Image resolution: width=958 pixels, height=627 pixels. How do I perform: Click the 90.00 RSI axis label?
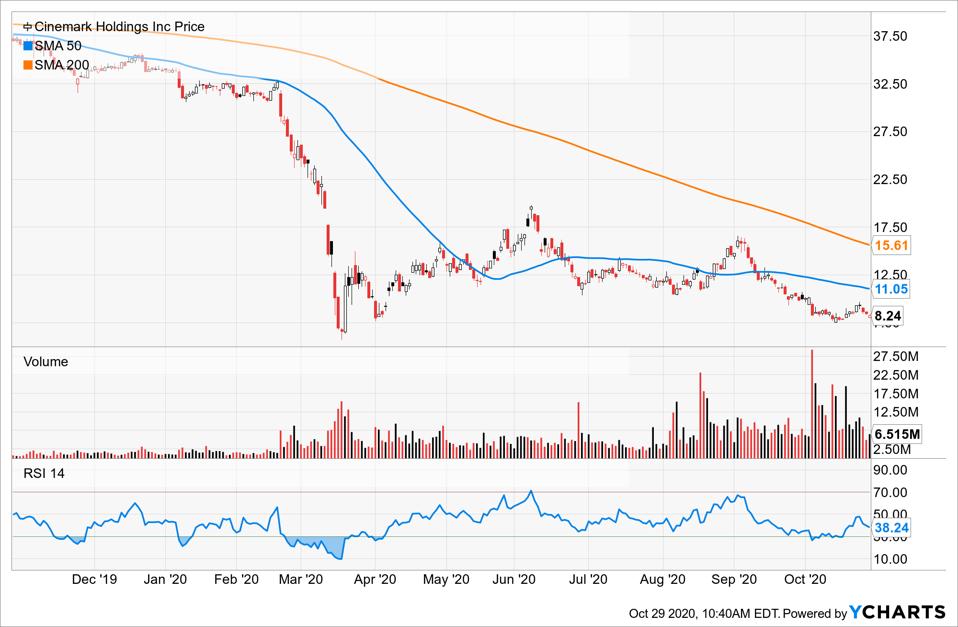(x=890, y=470)
